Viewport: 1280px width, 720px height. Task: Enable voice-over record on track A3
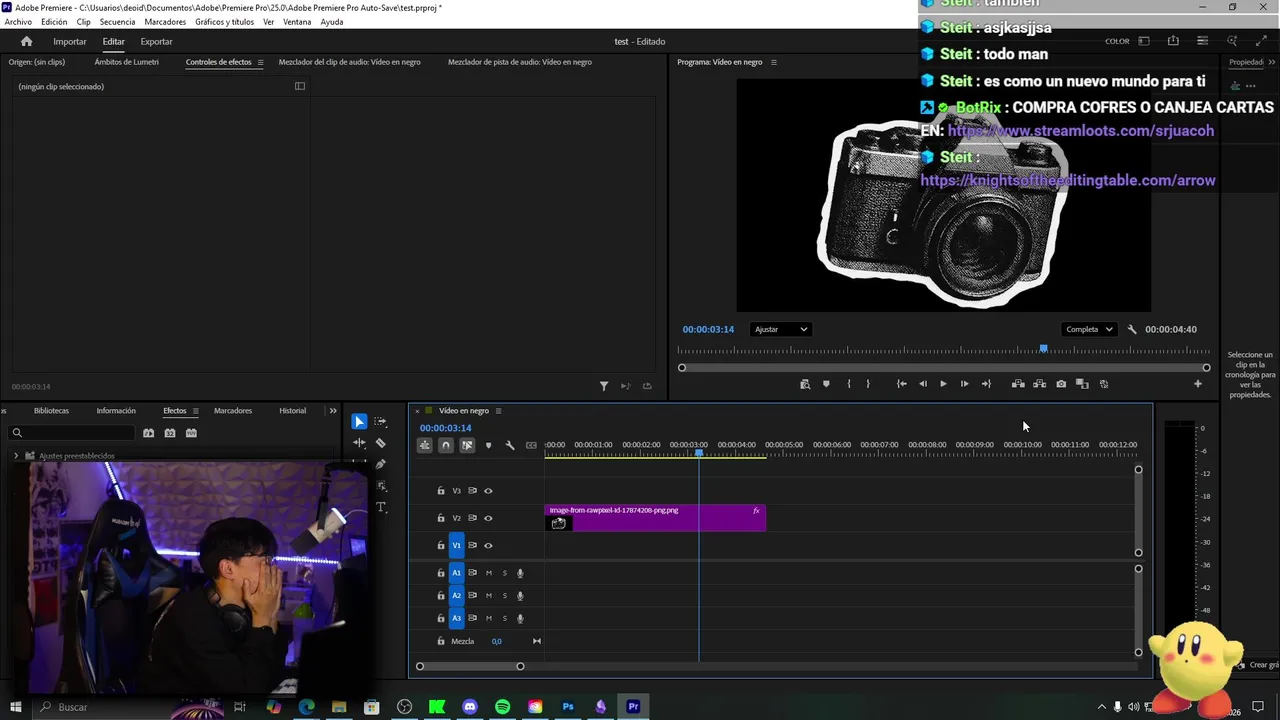pos(520,619)
